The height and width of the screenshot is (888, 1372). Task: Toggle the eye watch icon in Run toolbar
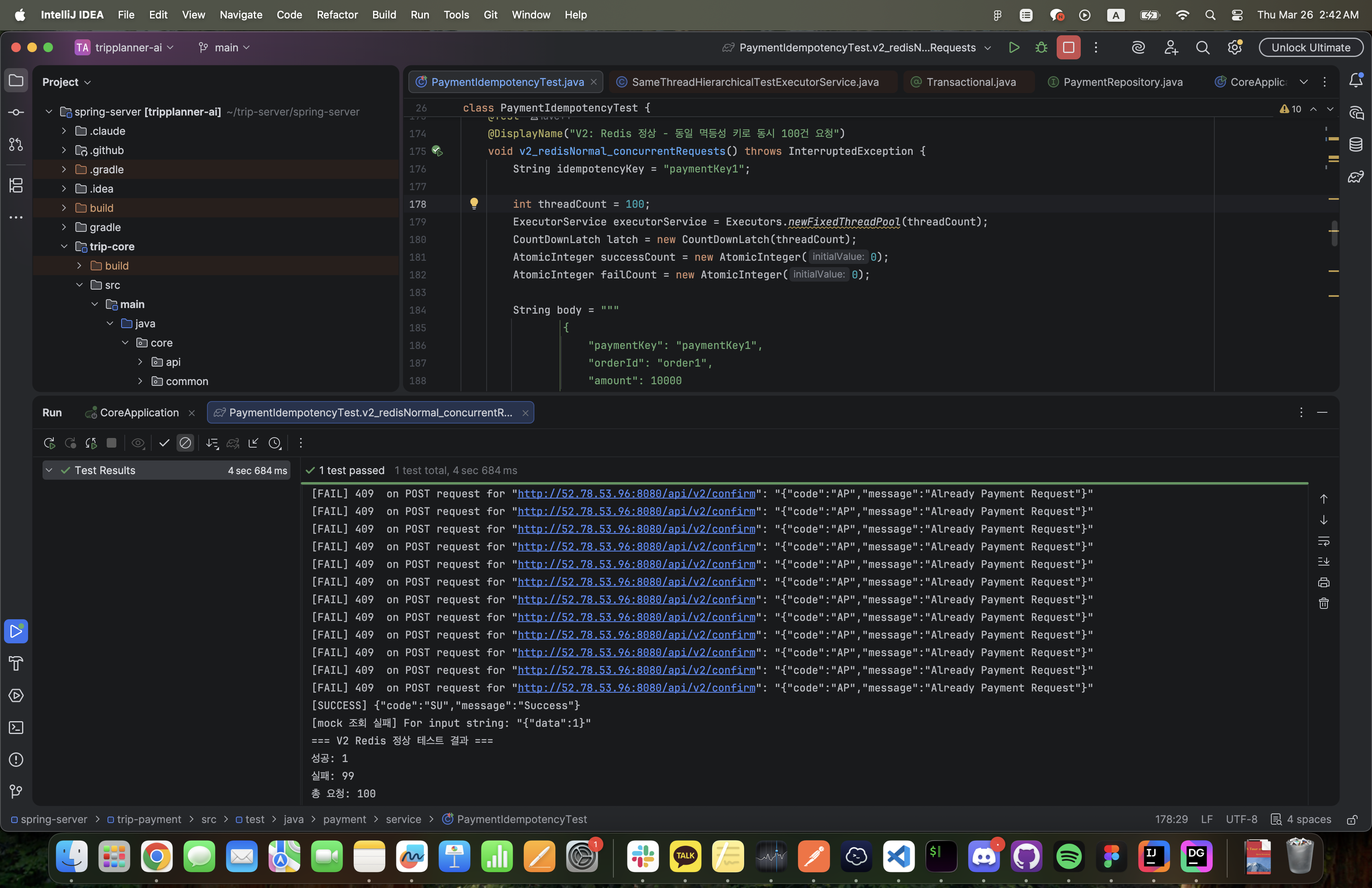pyautogui.click(x=138, y=443)
